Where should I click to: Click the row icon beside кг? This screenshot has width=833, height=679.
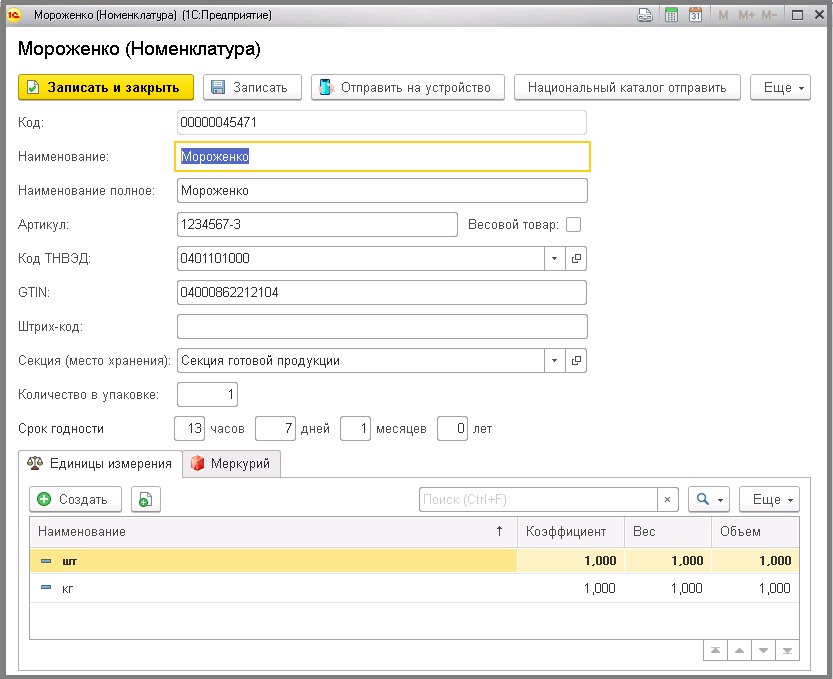[46, 588]
